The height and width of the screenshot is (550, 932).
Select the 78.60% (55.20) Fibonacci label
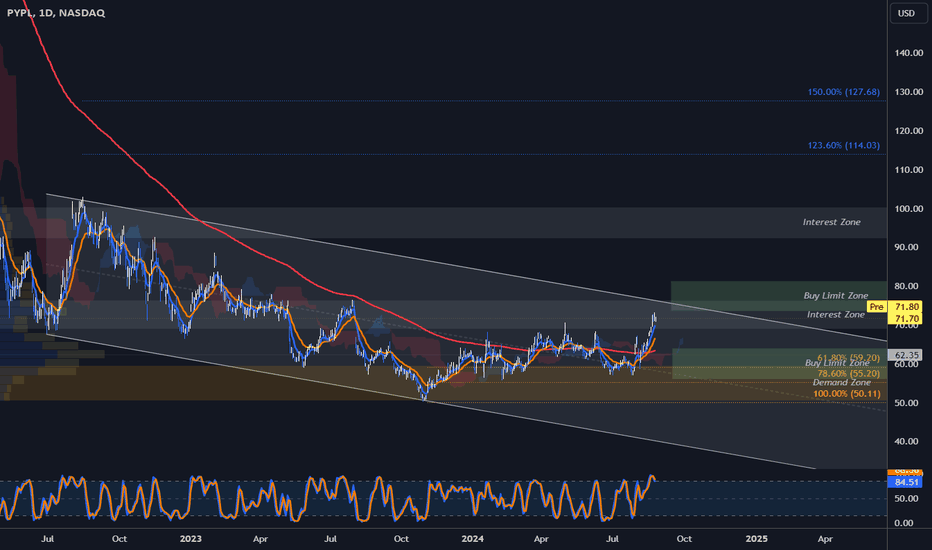click(x=849, y=373)
